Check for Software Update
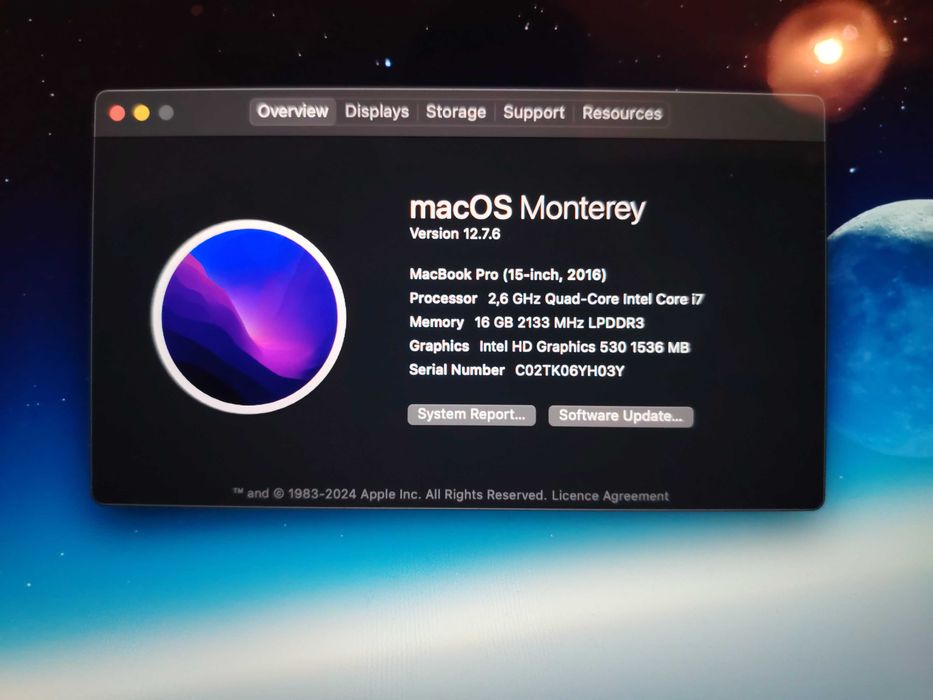The height and width of the screenshot is (700, 933). point(621,416)
